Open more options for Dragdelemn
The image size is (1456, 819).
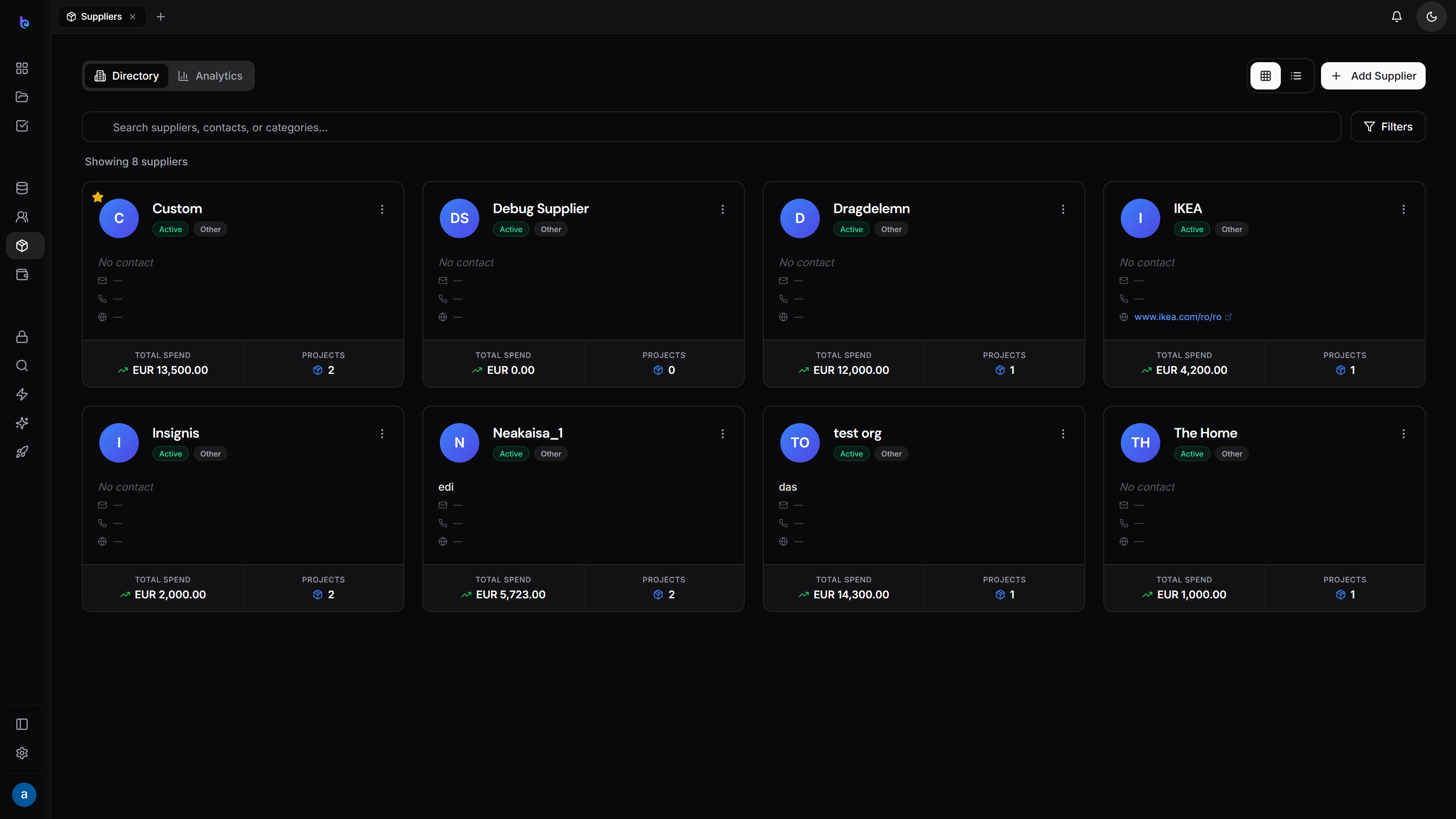(1063, 209)
